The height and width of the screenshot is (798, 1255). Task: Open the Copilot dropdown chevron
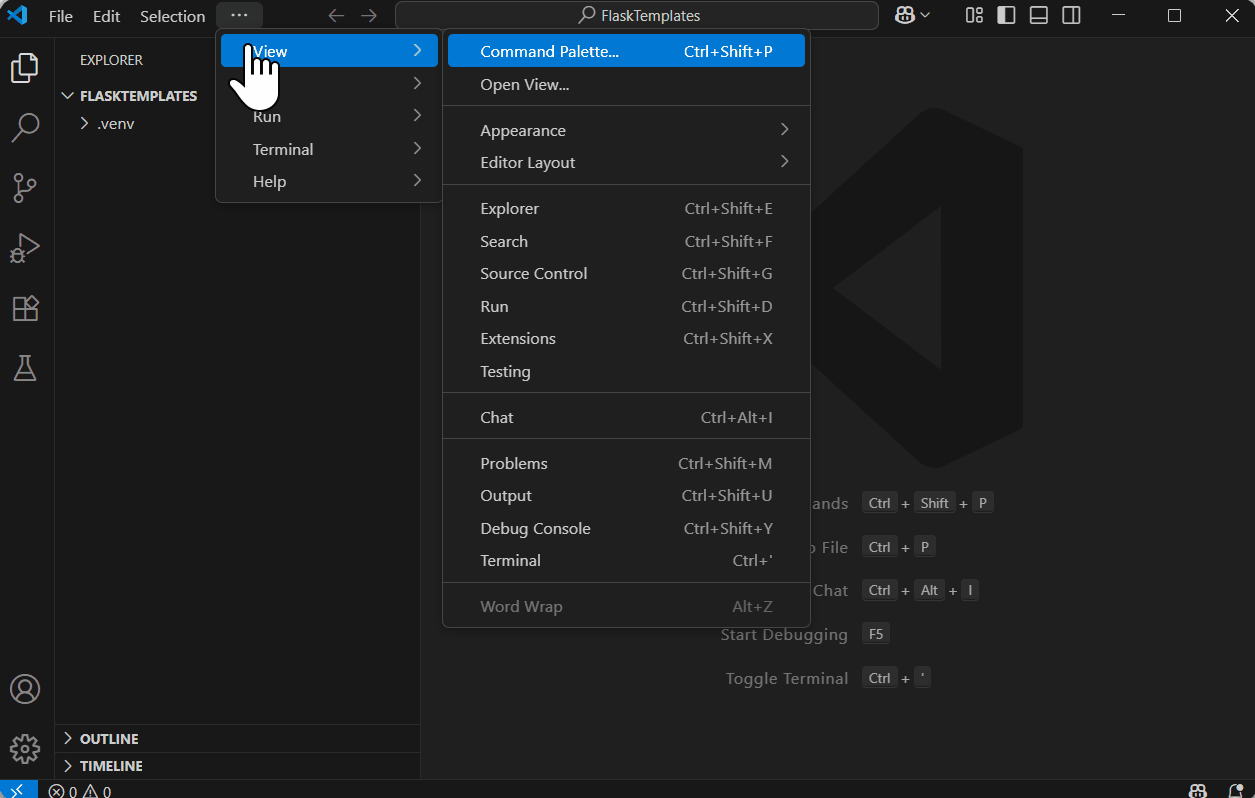(x=925, y=15)
